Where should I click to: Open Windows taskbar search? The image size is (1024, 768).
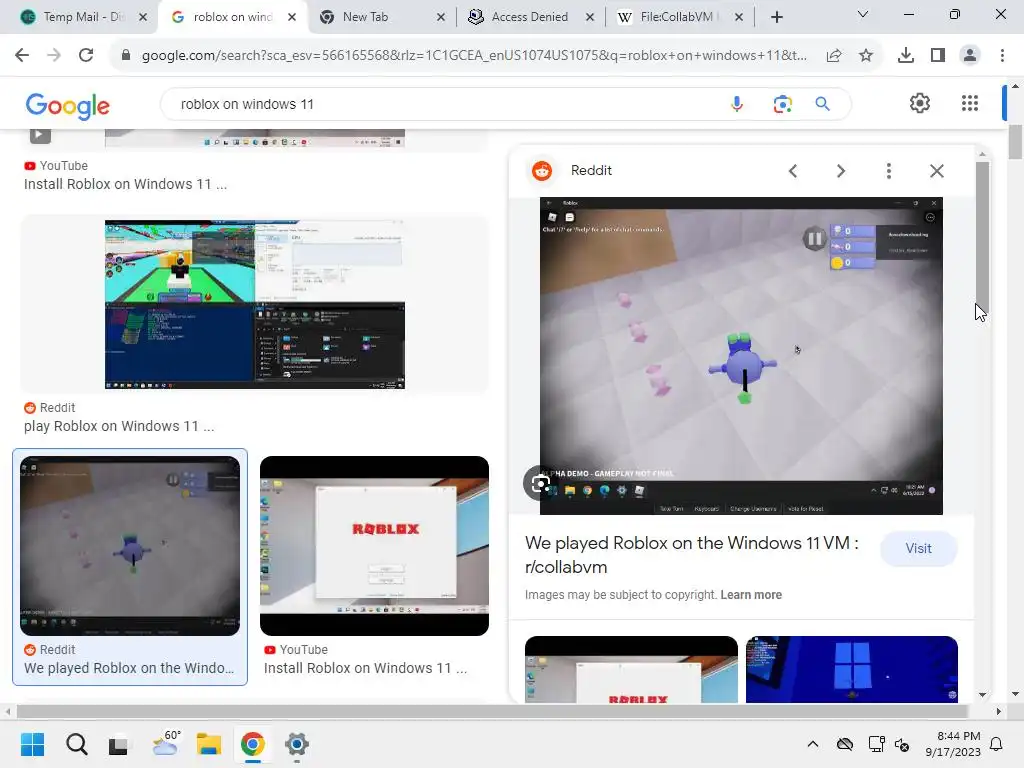tap(76, 744)
